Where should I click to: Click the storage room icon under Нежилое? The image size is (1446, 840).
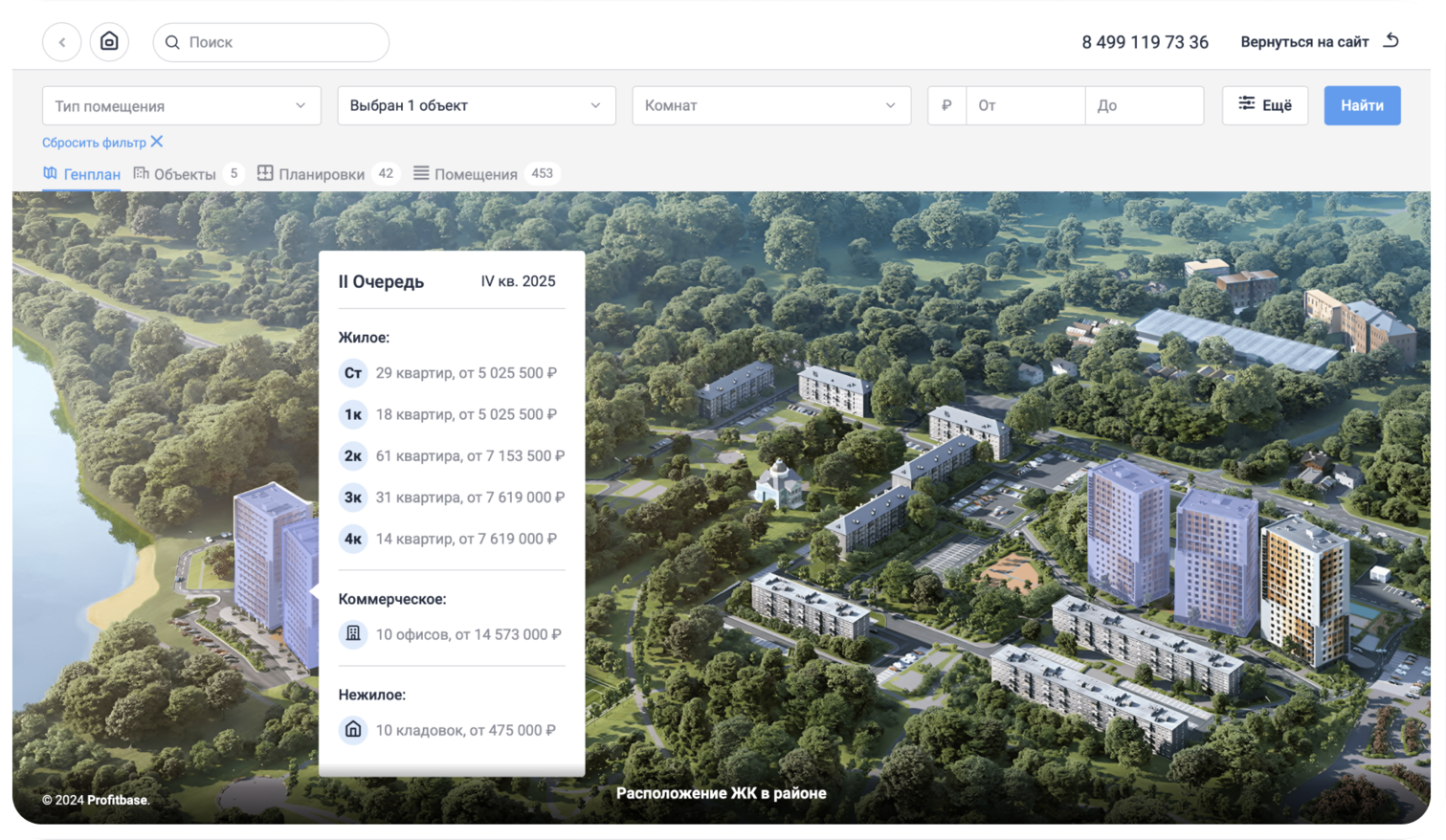pyautogui.click(x=353, y=730)
